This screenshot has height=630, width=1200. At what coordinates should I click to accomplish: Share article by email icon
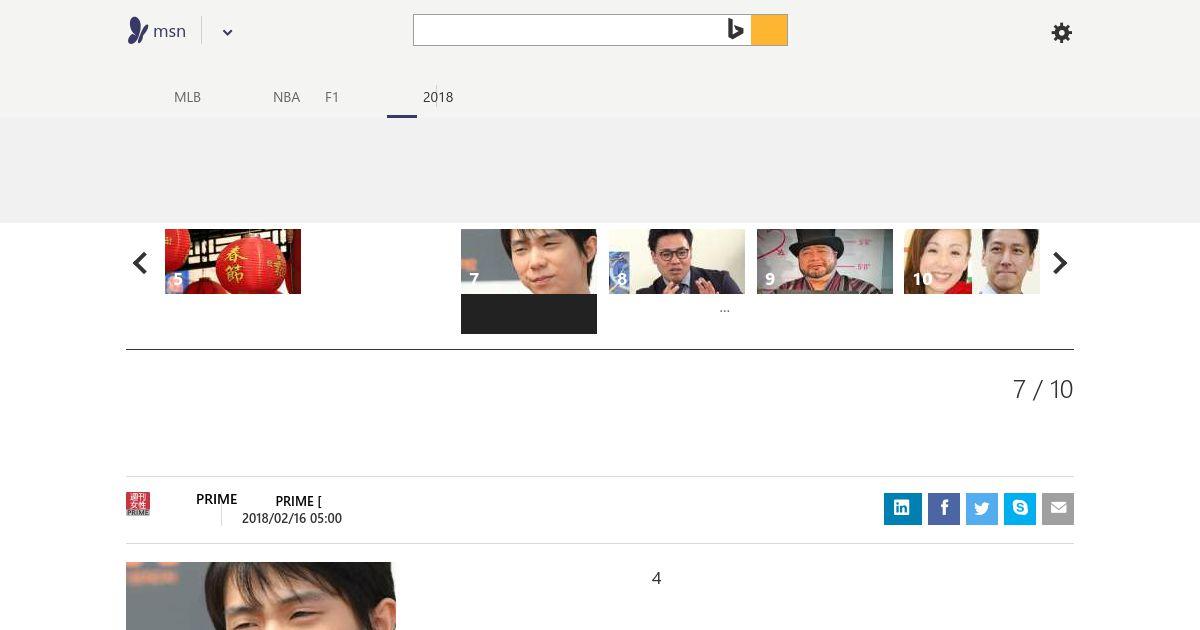pyautogui.click(x=1058, y=509)
